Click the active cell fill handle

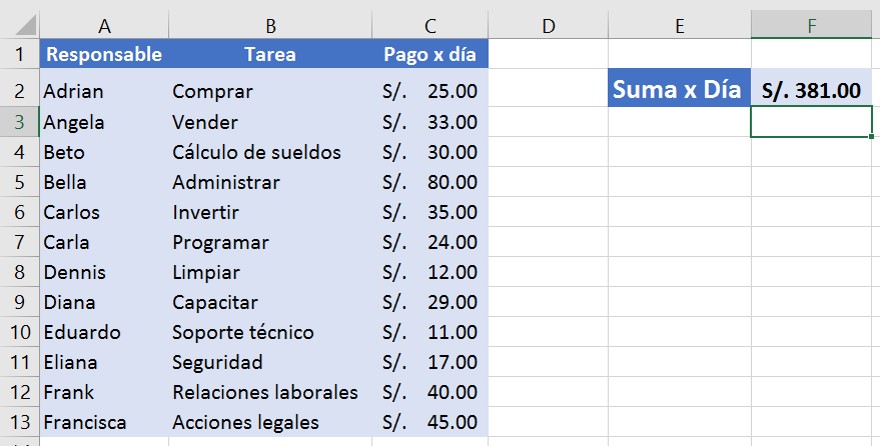[871, 136]
